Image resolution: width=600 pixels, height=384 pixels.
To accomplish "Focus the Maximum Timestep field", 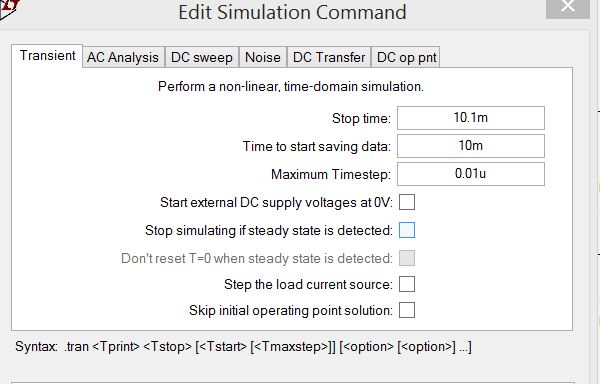I will tap(471, 174).
